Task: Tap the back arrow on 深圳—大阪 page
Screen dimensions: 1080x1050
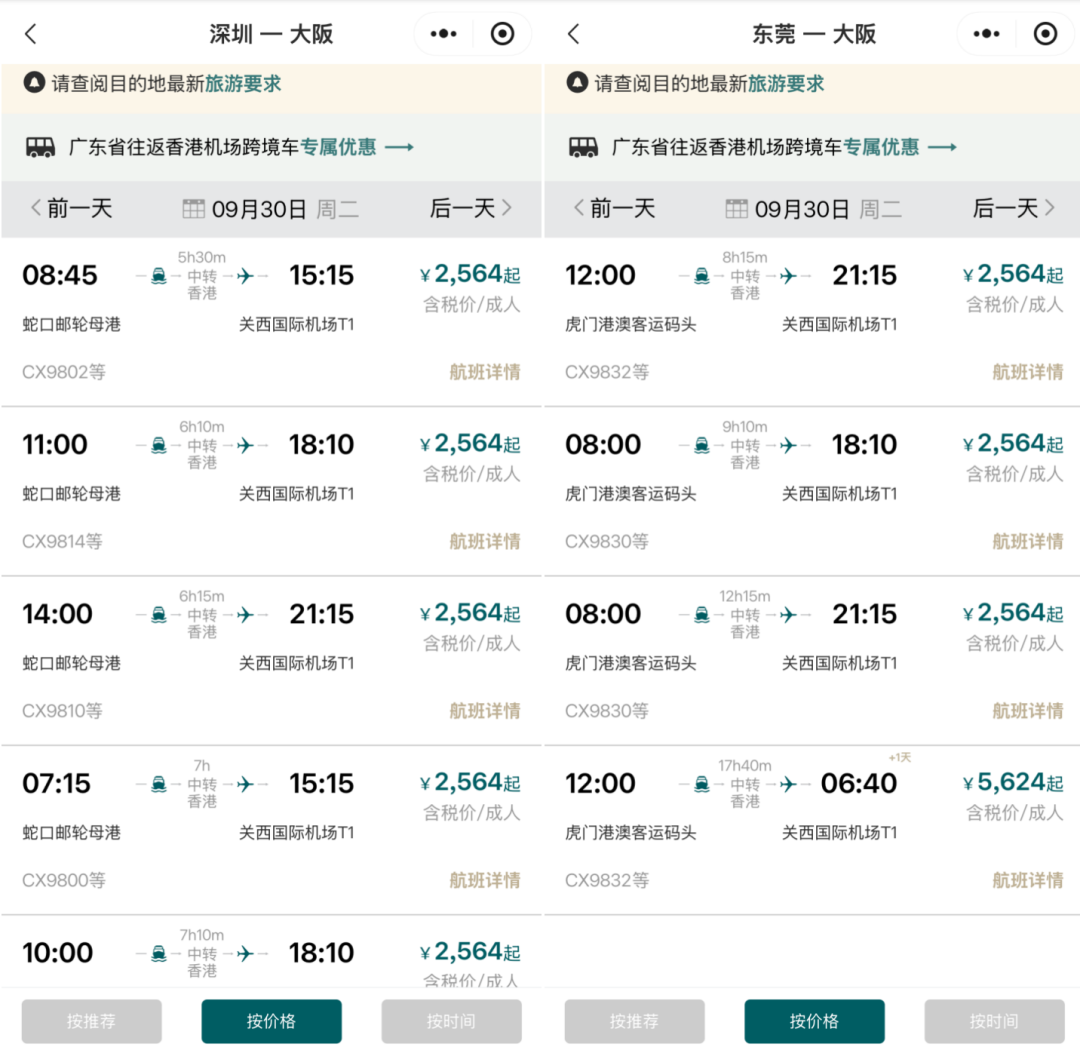Action: pyautogui.click(x=30, y=33)
